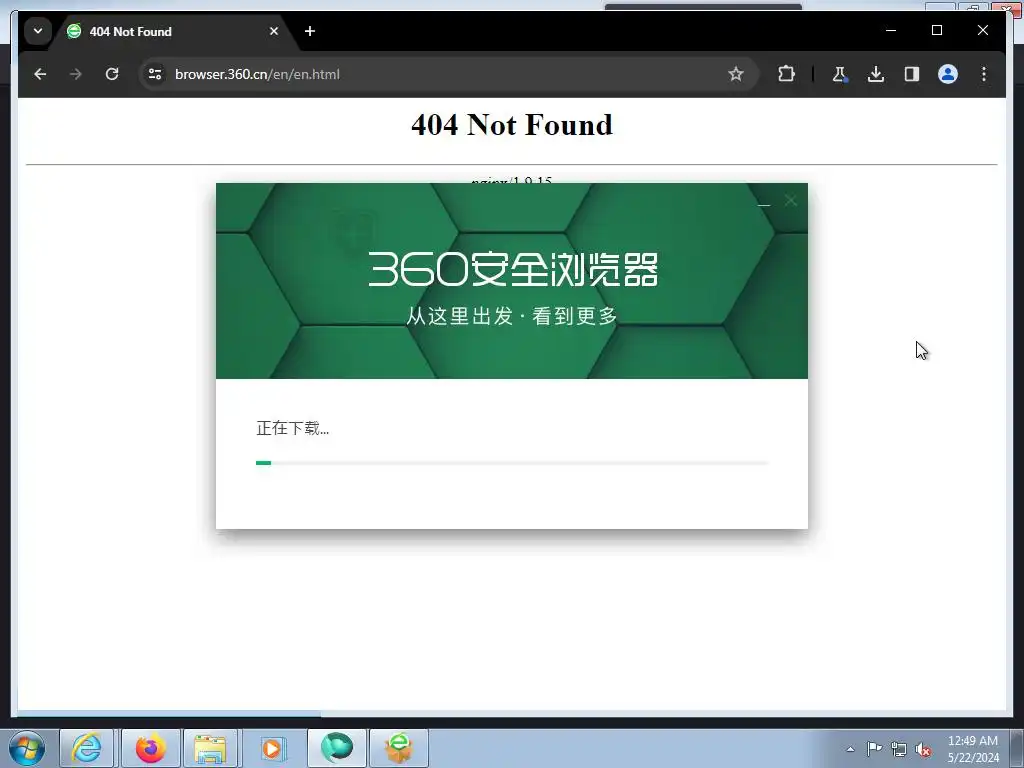
Task: Show hidden system tray icons
Action: (x=850, y=749)
